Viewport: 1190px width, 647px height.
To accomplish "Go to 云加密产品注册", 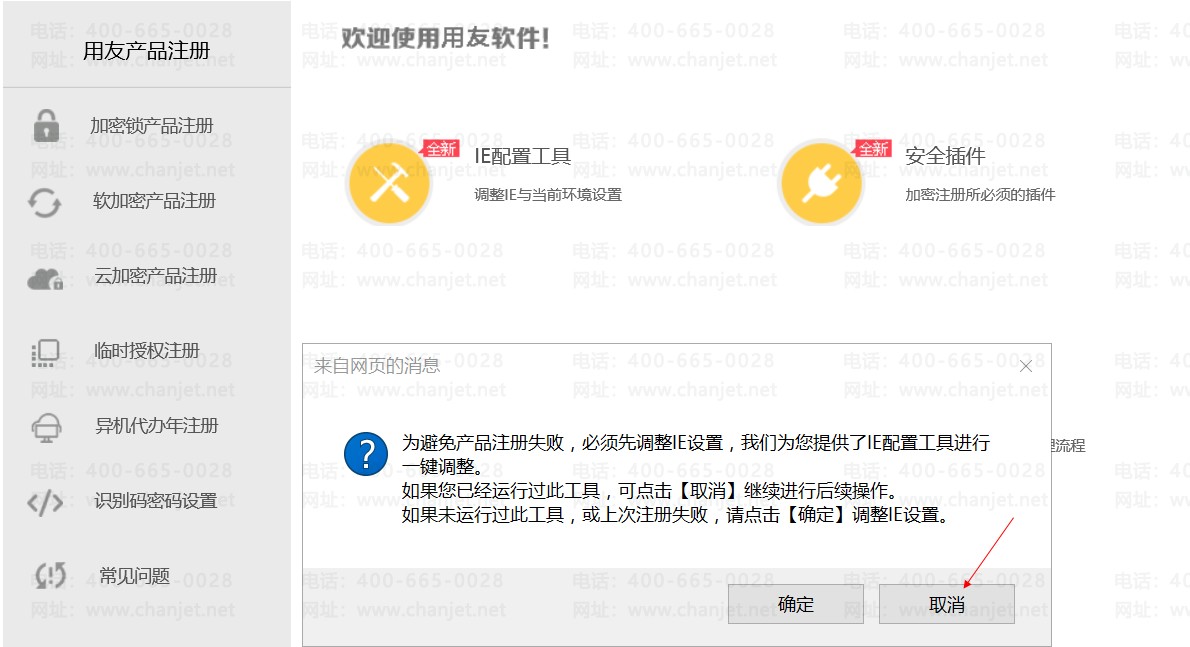I will pyautogui.click(x=156, y=275).
